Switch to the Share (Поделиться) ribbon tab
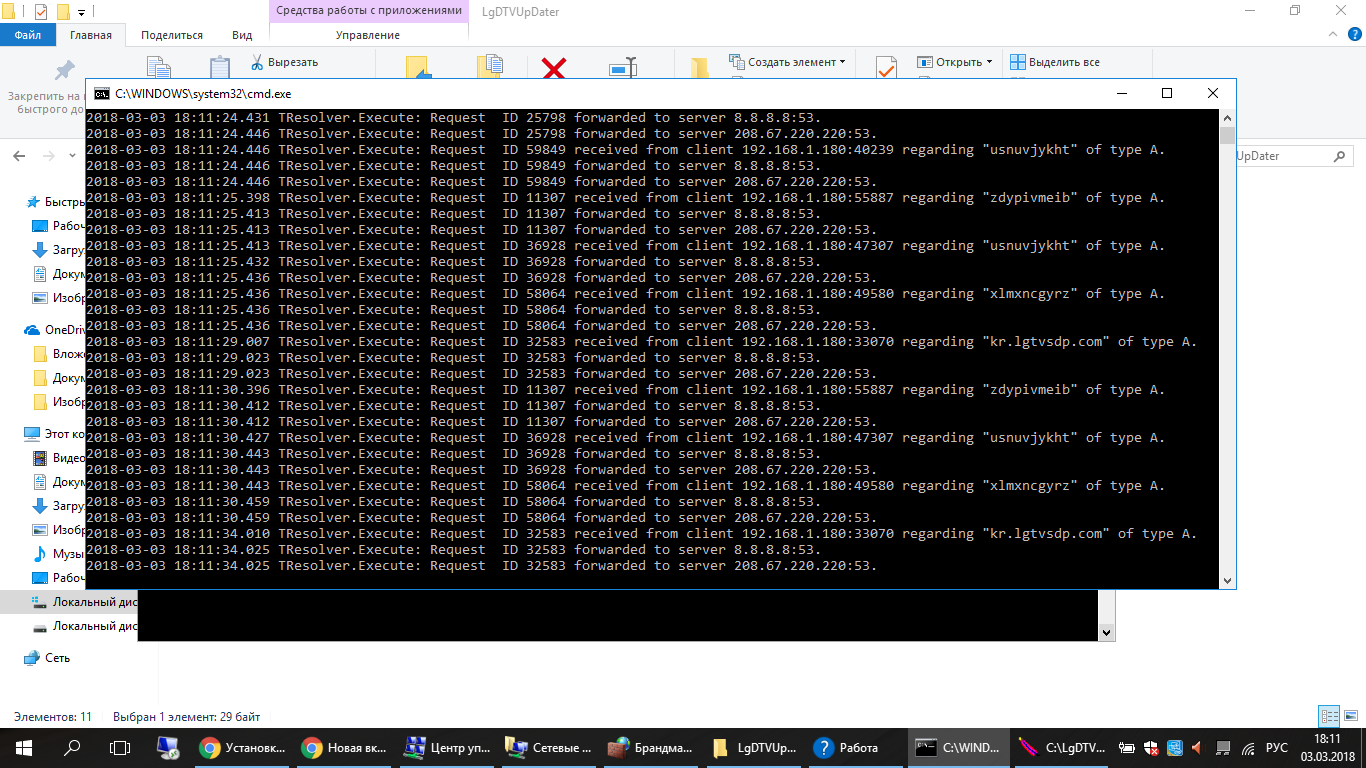The width and height of the screenshot is (1366, 768). click(x=171, y=35)
